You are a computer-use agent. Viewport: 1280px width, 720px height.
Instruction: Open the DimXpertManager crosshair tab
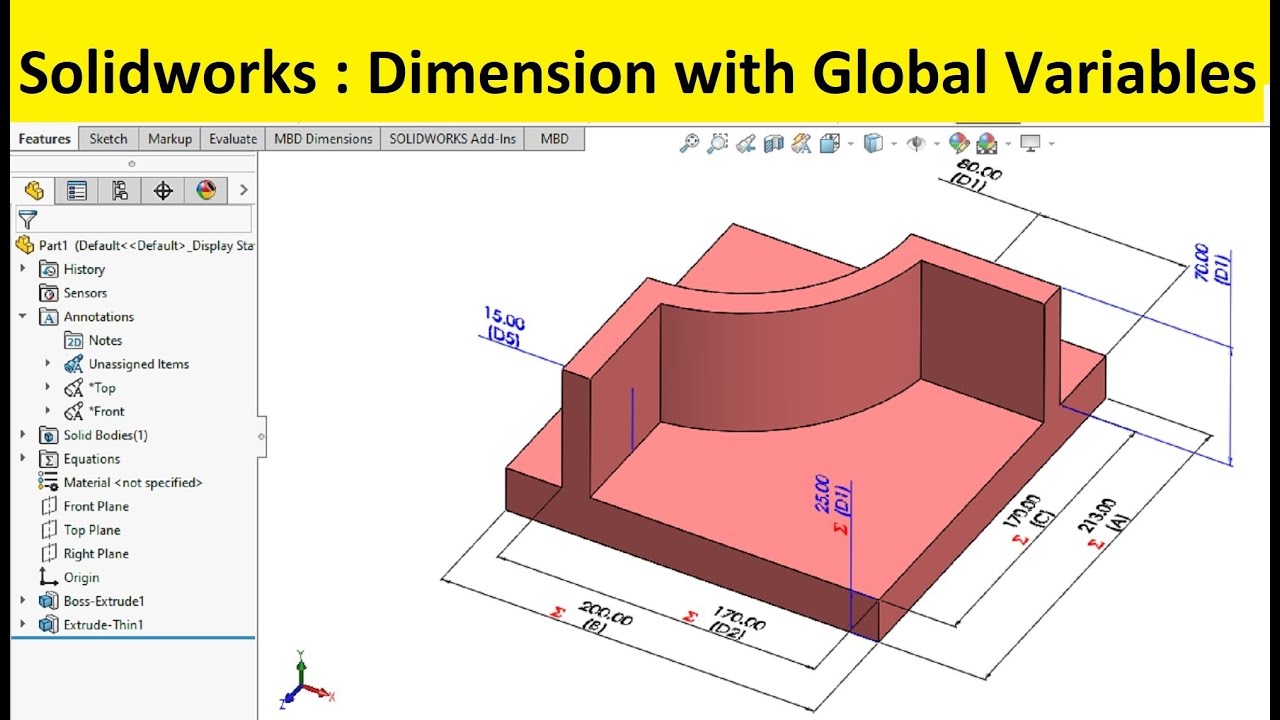tap(163, 190)
